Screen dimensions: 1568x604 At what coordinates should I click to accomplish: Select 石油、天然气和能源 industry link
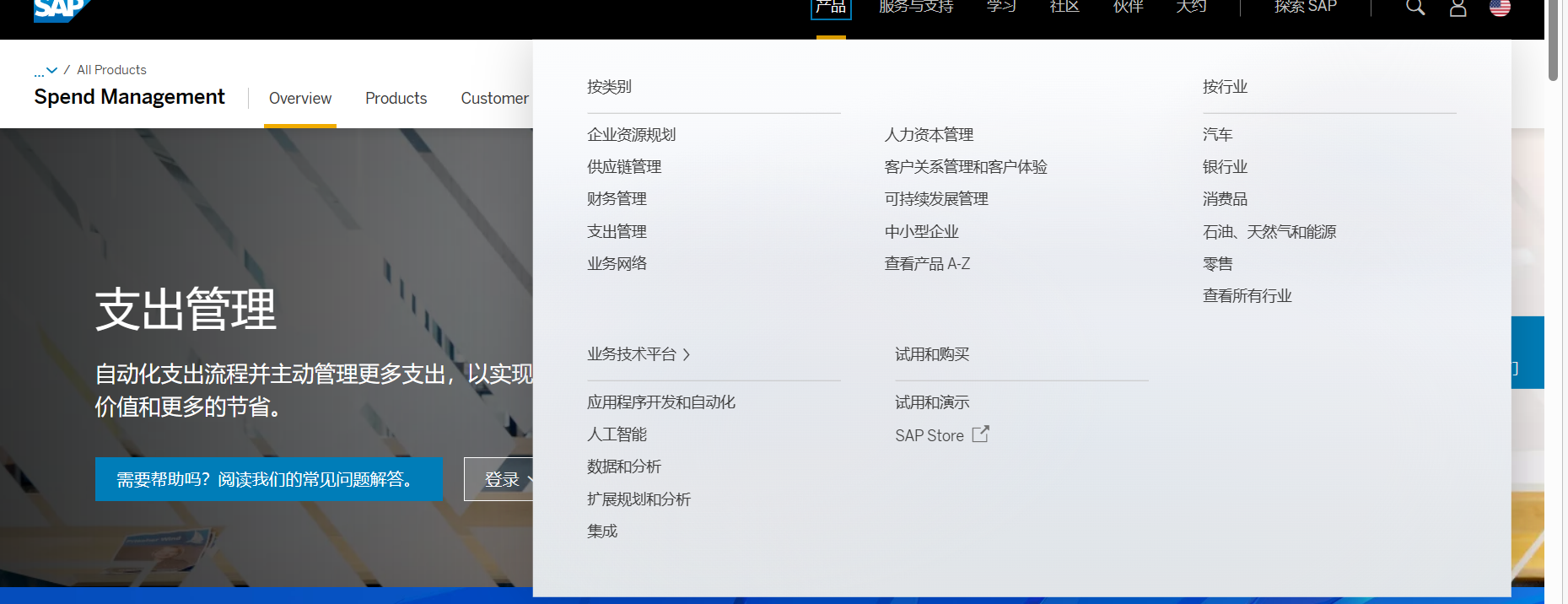1269,232
